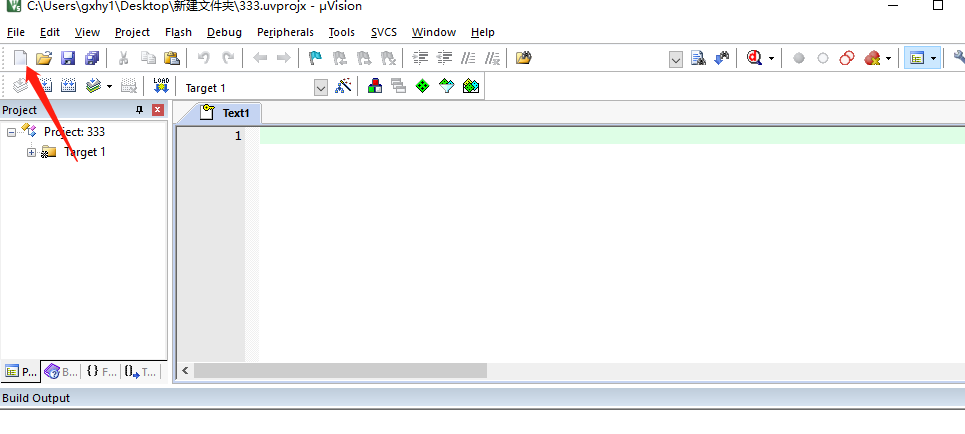The image size is (965, 434).
Task: Navigate backwards with the left arrow
Action: (260, 58)
